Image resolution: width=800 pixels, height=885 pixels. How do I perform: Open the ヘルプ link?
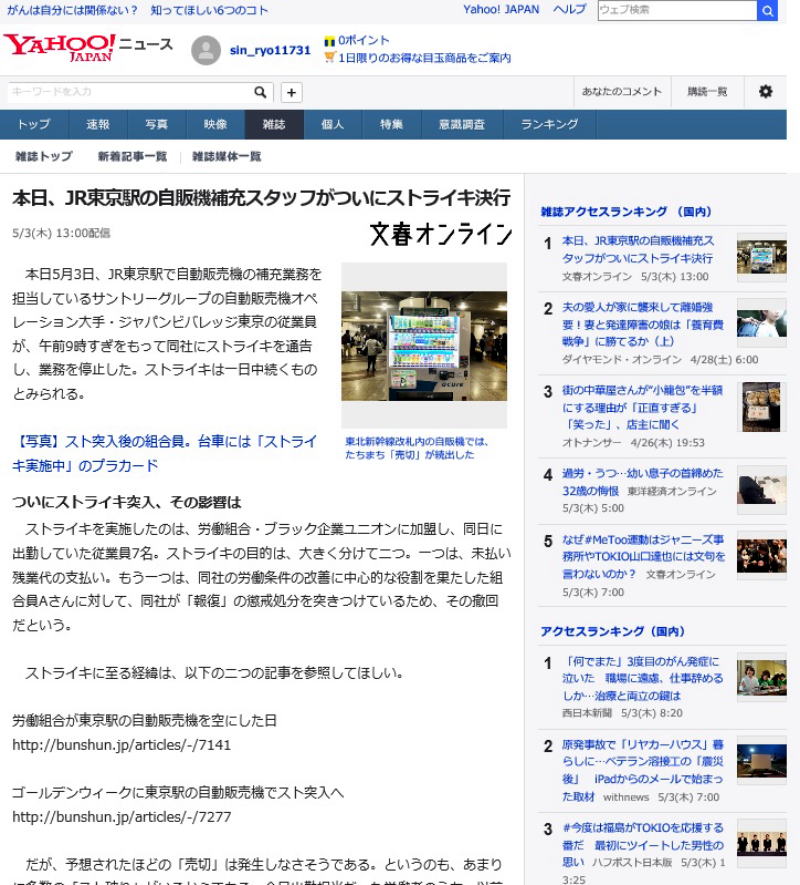click(x=569, y=10)
